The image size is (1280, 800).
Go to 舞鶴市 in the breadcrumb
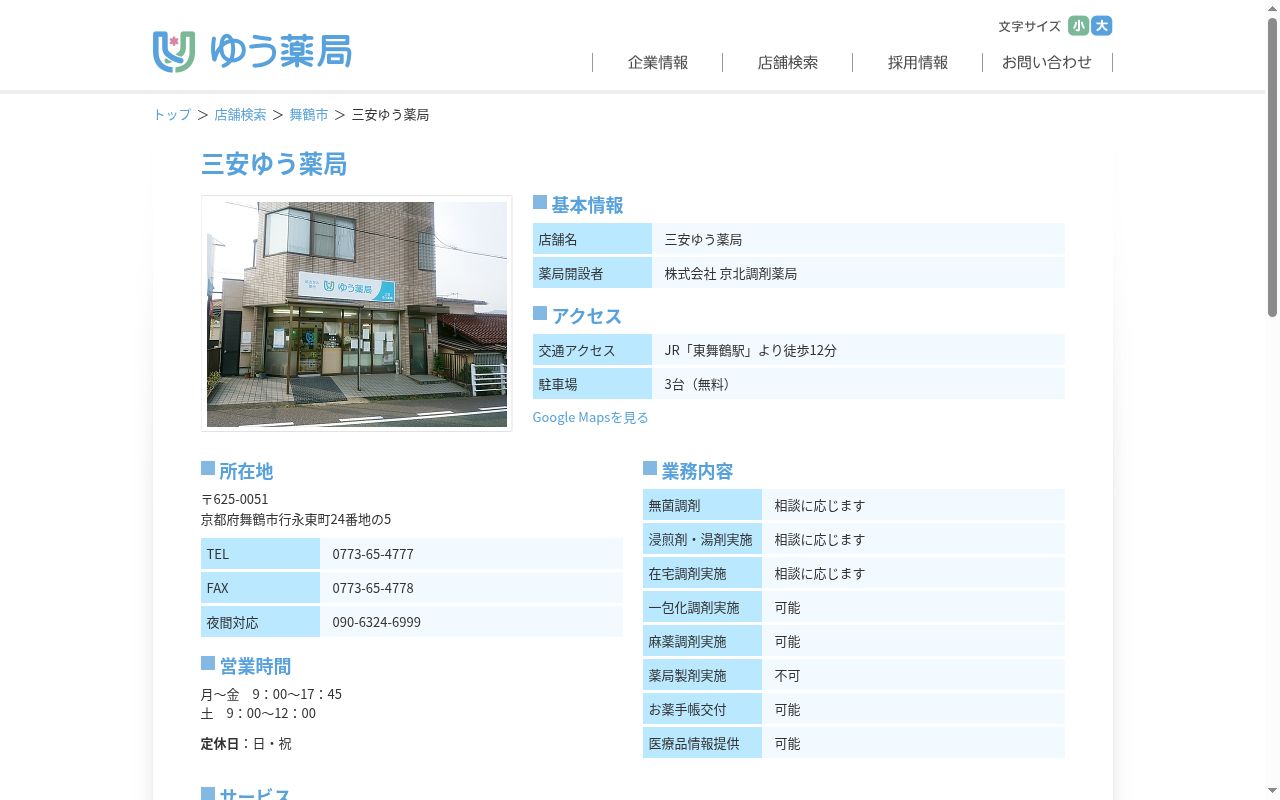309,115
